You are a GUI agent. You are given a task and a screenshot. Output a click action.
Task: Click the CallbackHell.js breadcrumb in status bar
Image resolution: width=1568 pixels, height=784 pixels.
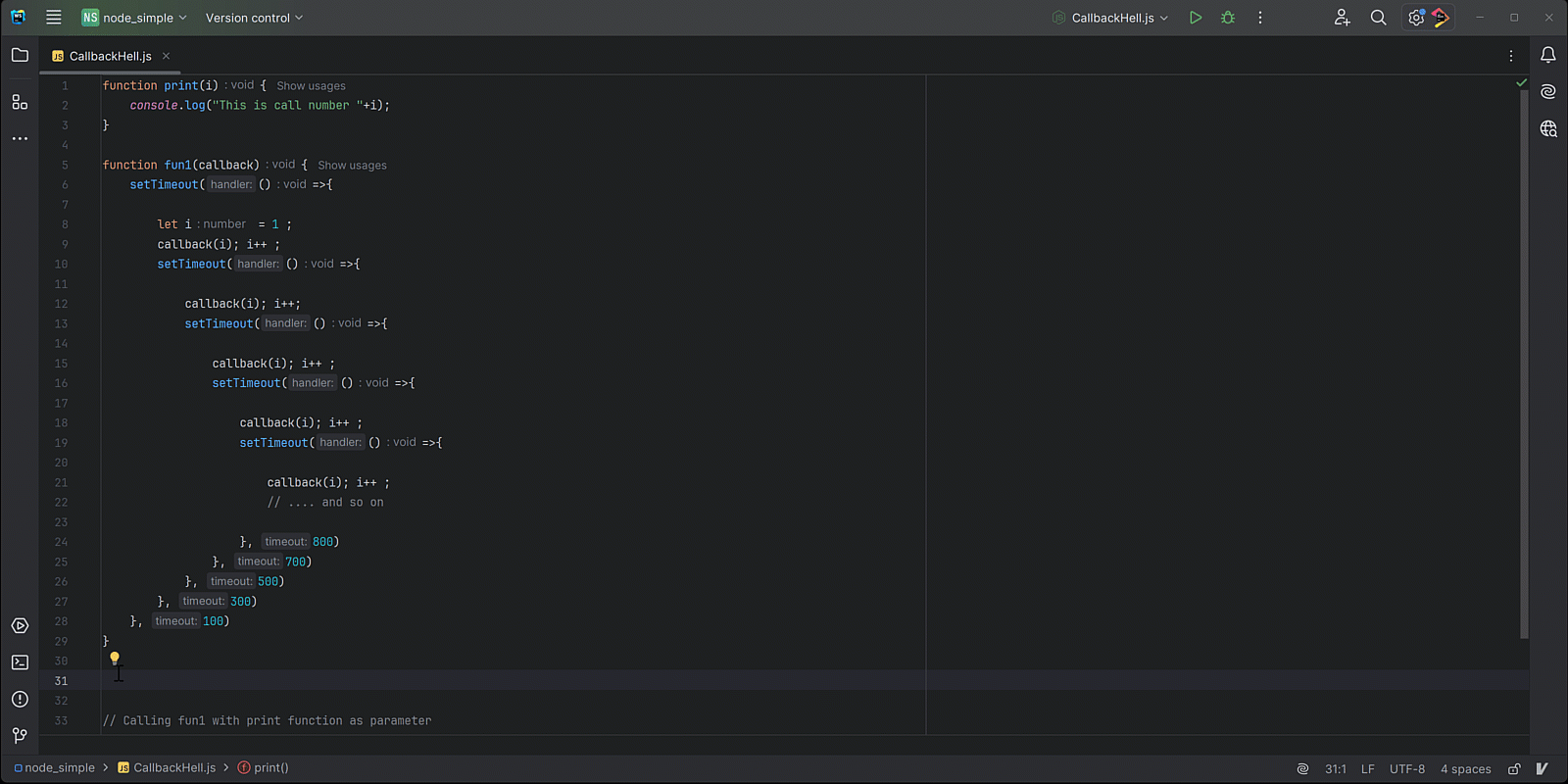point(167,768)
